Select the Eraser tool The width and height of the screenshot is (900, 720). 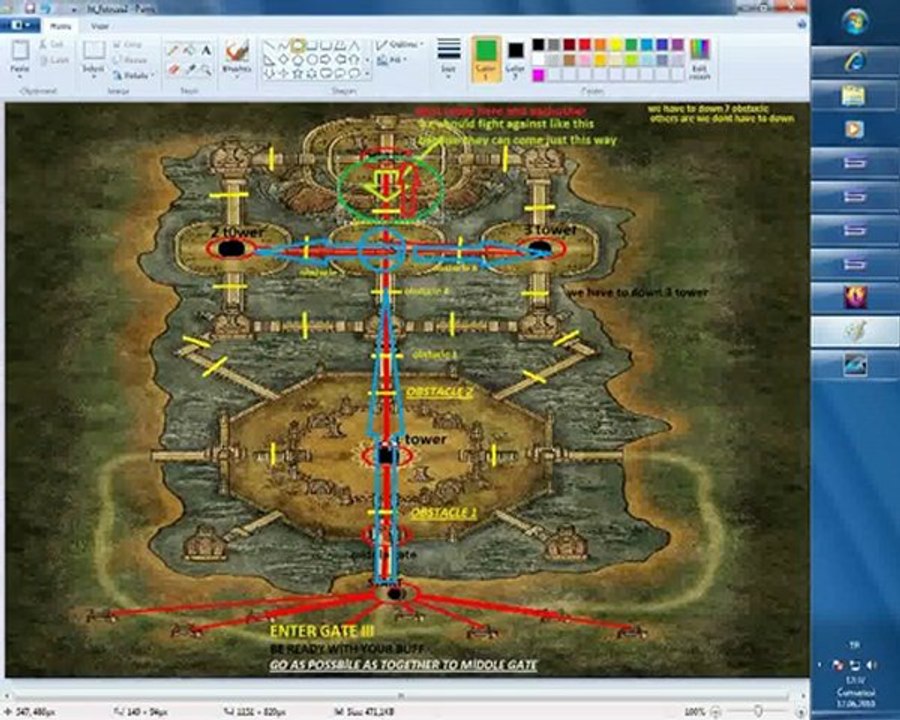tap(173, 69)
